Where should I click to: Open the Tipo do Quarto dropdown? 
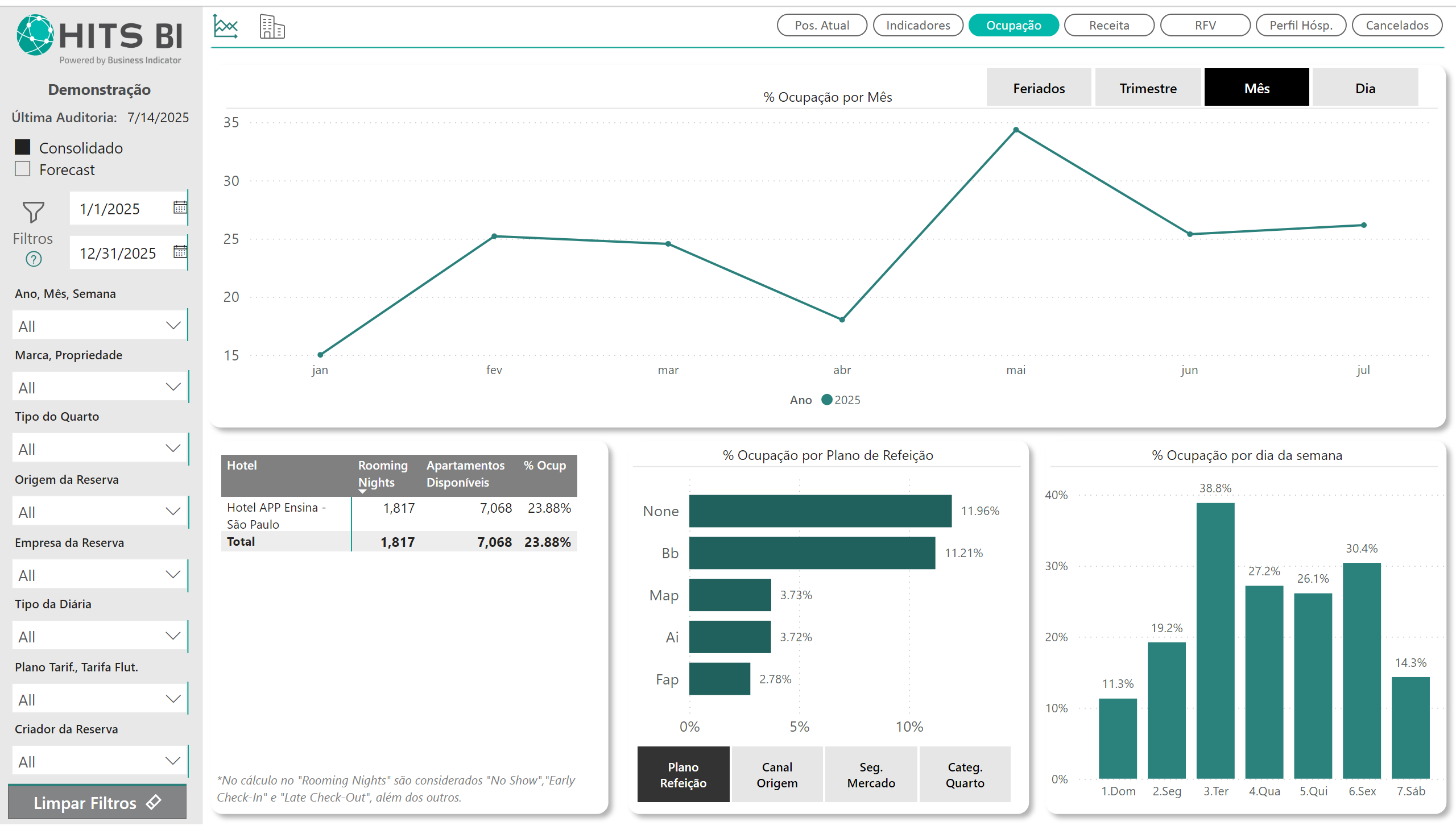coord(173,449)
